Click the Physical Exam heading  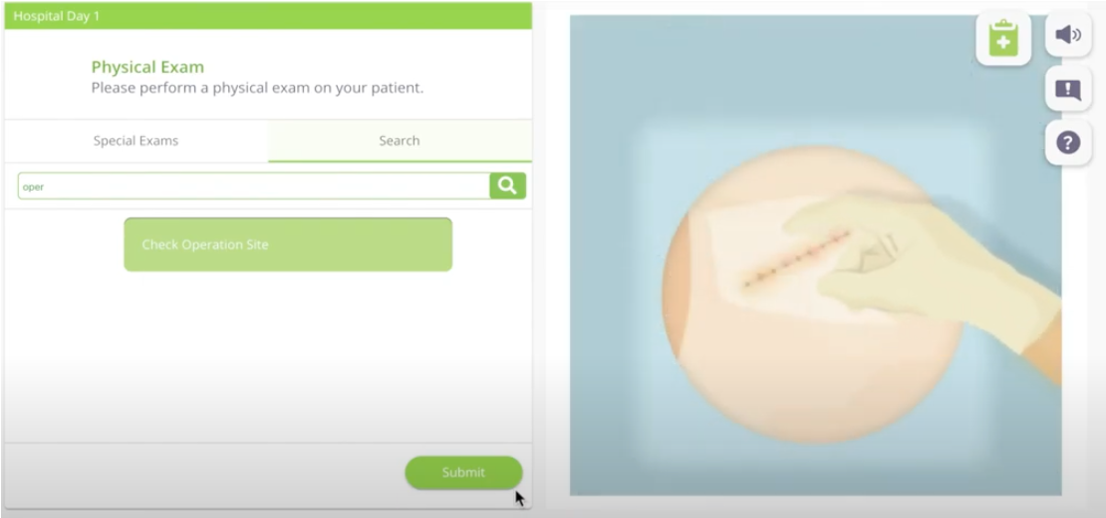click(x=147, y=67)
